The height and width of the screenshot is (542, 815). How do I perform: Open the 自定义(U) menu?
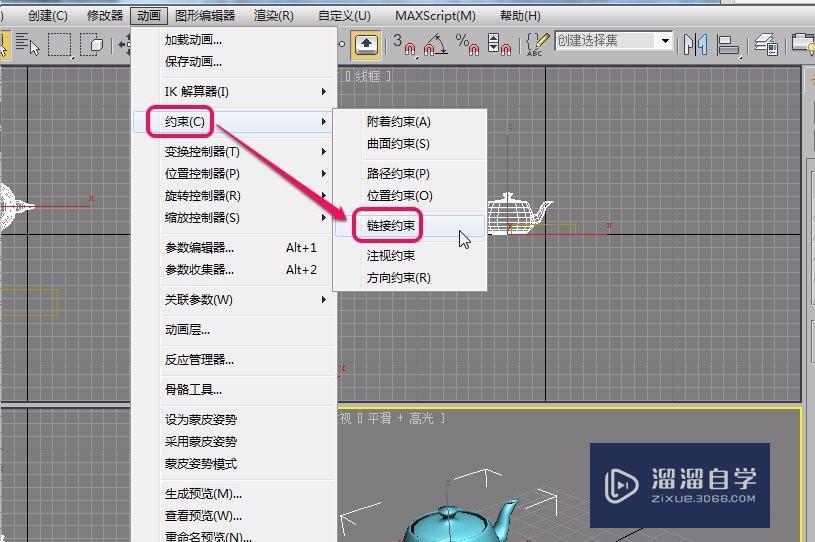(344, 16)
